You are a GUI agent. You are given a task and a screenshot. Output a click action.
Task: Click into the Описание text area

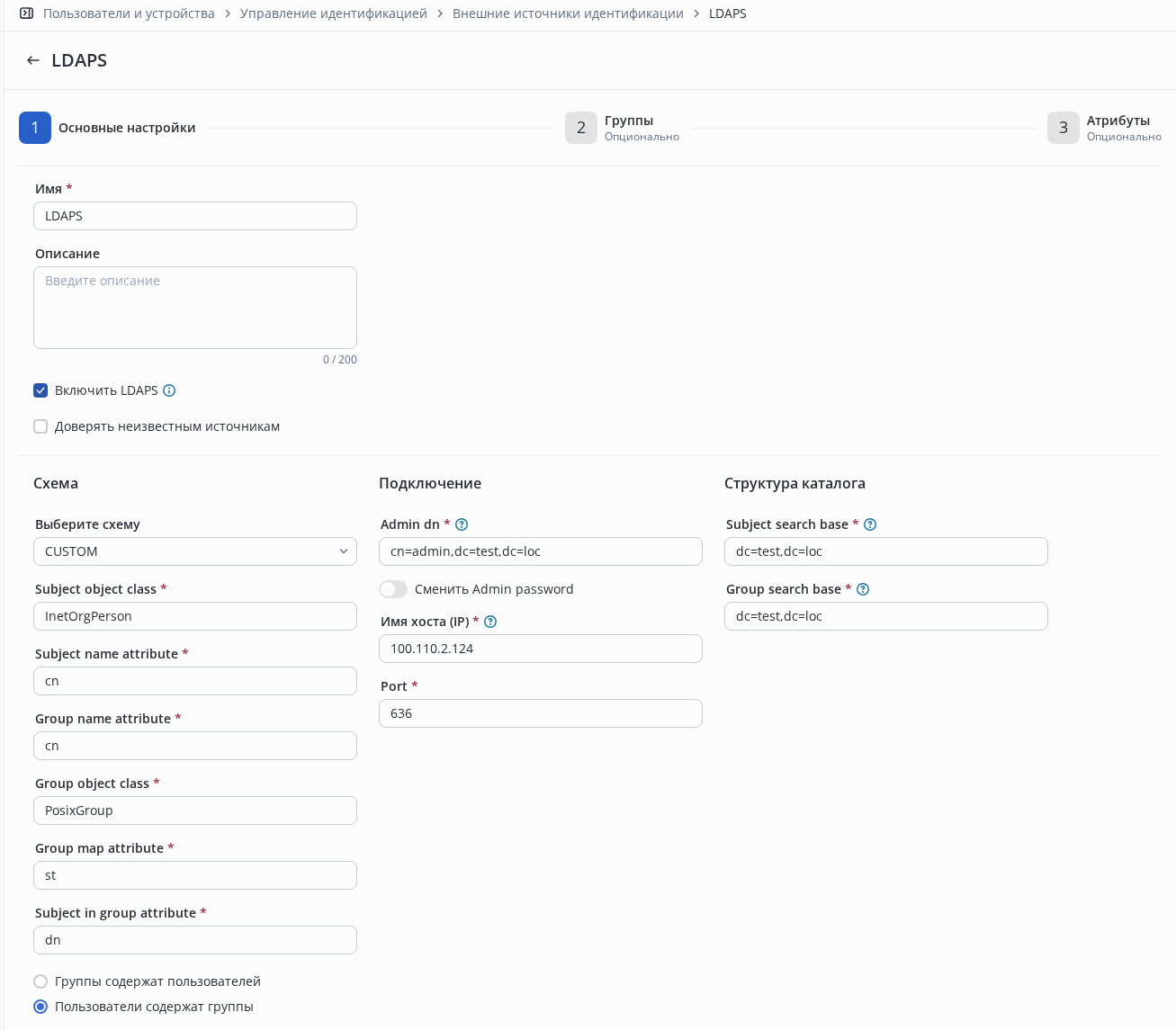click(x=194, y=308)
